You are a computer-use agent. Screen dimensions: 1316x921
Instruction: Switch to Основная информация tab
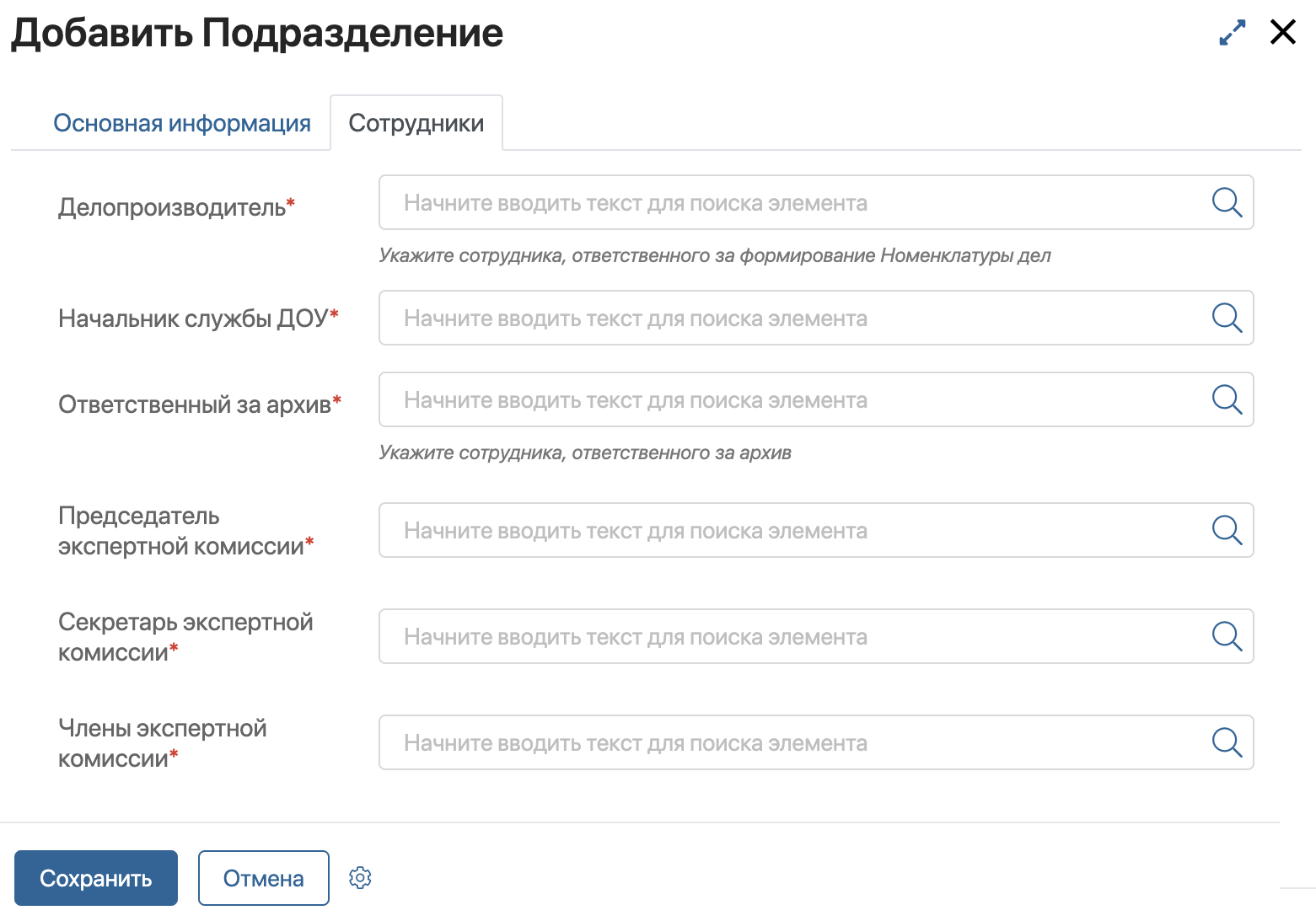coord(182,123)
